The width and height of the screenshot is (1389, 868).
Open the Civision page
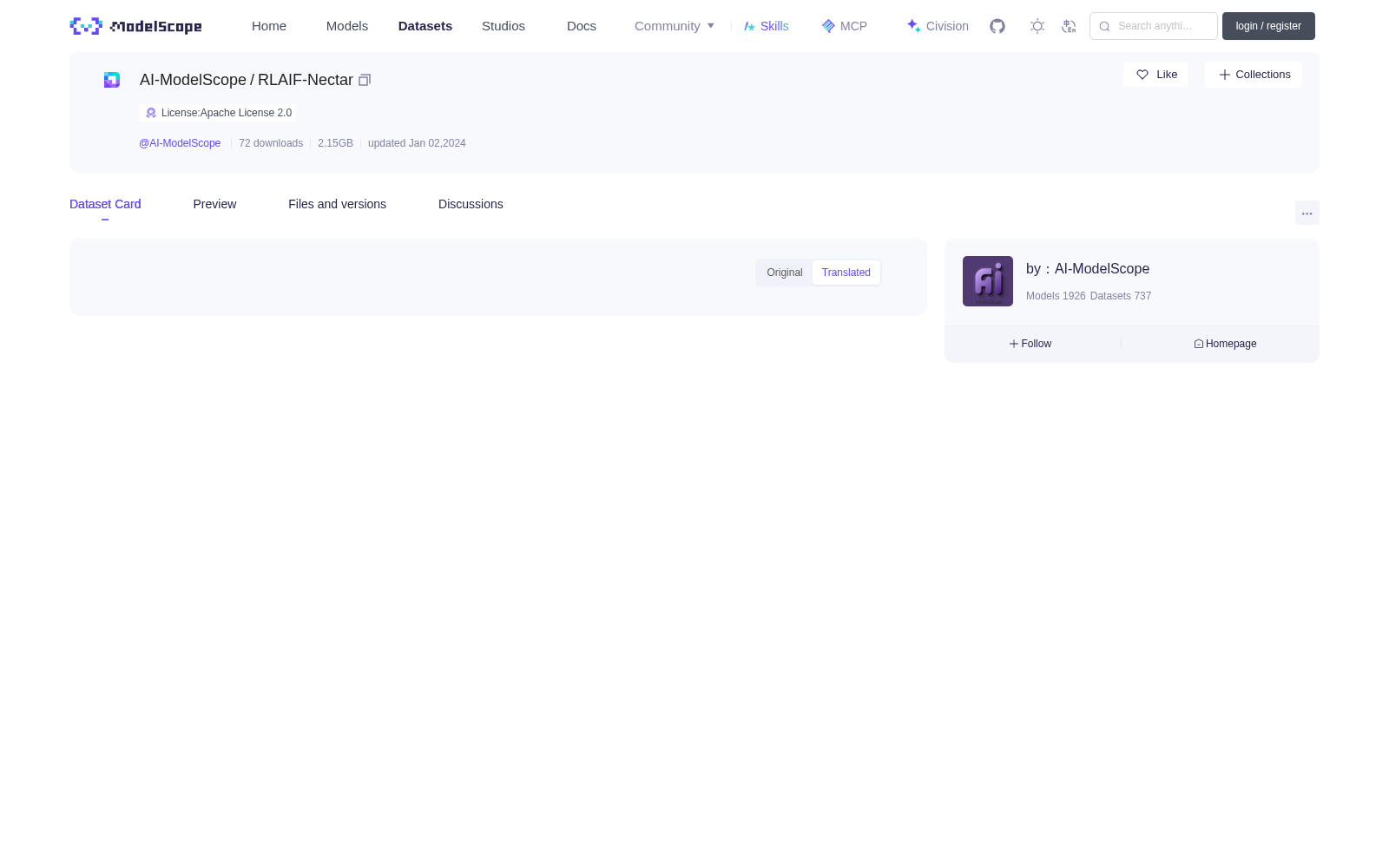pyautogui.click(x=938, y=26)
